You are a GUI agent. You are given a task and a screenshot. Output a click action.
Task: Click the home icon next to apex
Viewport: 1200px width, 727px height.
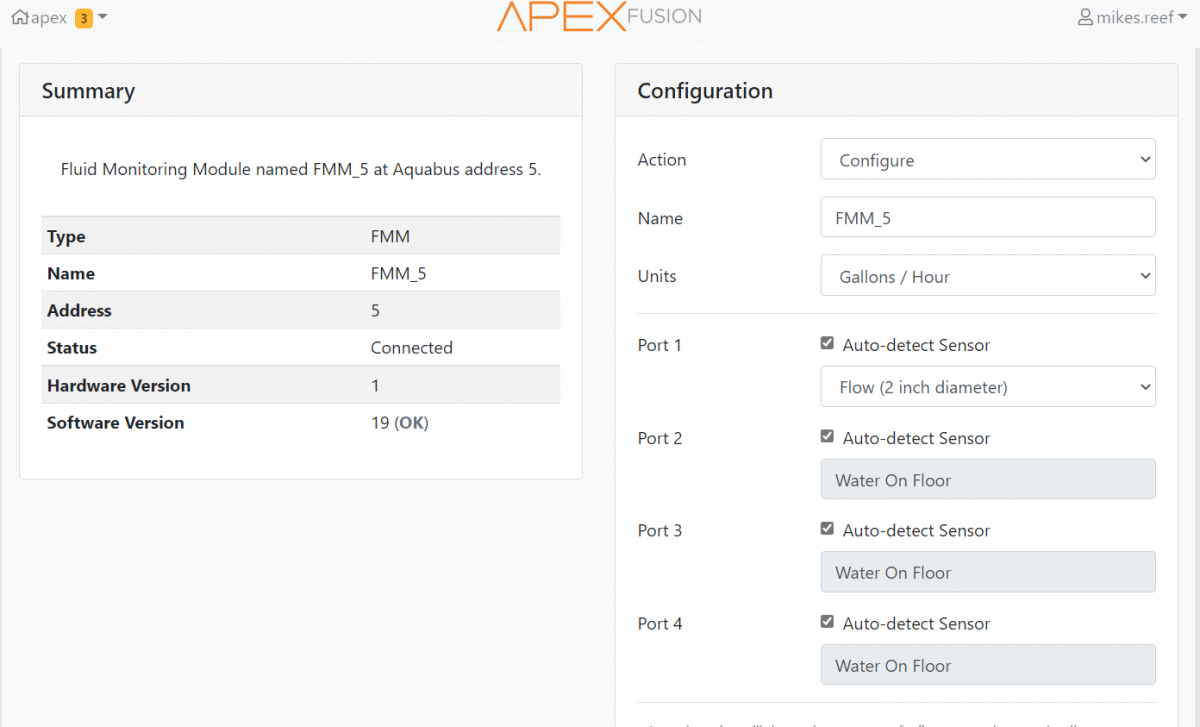click(x=20, y=18)
